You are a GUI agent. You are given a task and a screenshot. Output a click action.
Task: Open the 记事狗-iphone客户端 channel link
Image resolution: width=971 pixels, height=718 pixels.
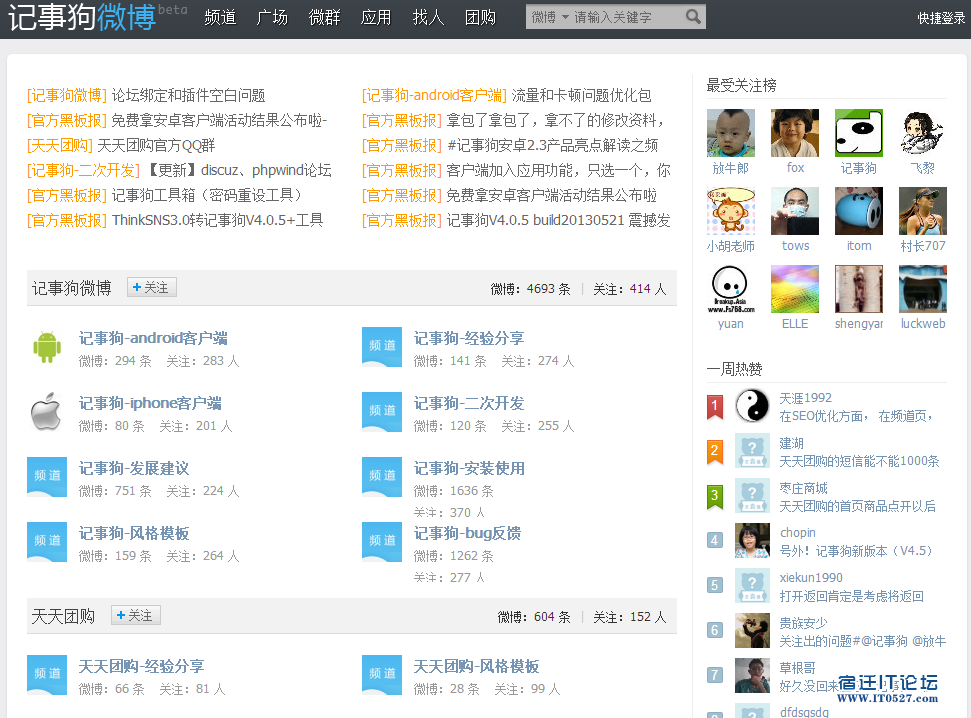(x=150, y=403)
